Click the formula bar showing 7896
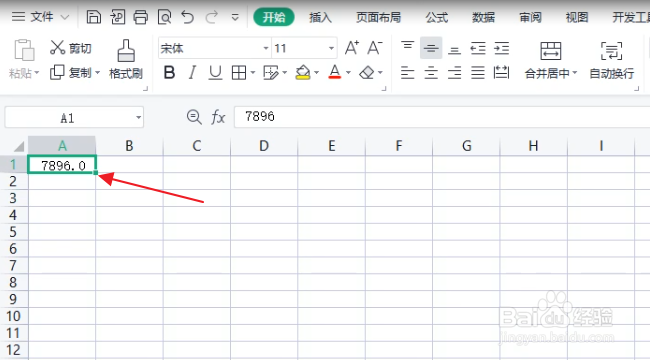The height and width of the screenshot is (360, 650). click(442, 117)
